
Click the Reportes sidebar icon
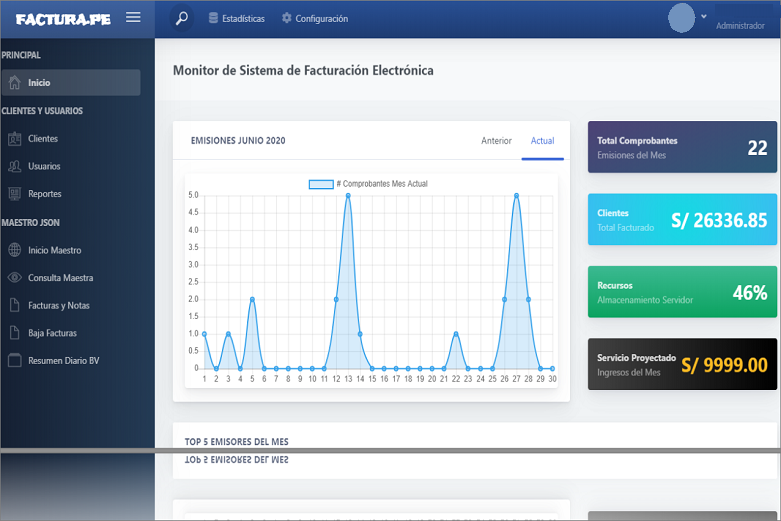(14, 194)
